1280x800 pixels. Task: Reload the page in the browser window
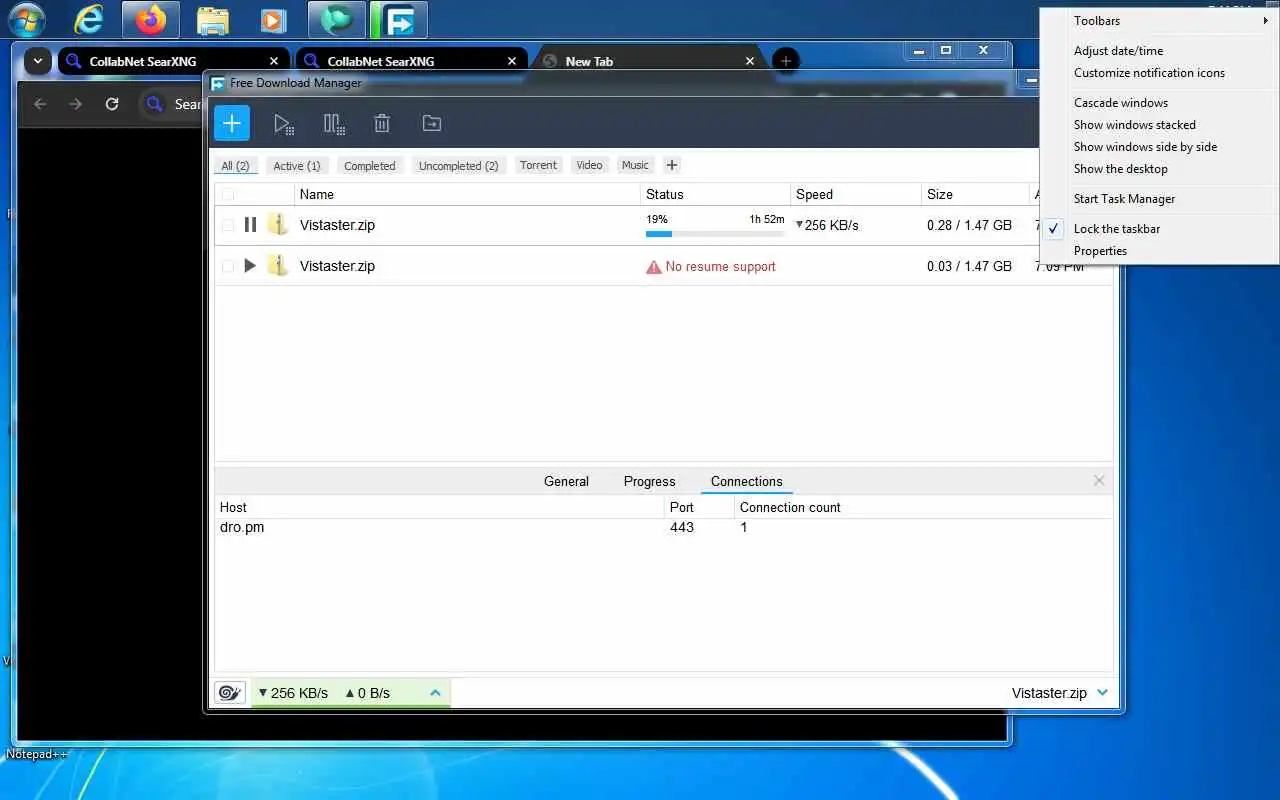point(112,104)
